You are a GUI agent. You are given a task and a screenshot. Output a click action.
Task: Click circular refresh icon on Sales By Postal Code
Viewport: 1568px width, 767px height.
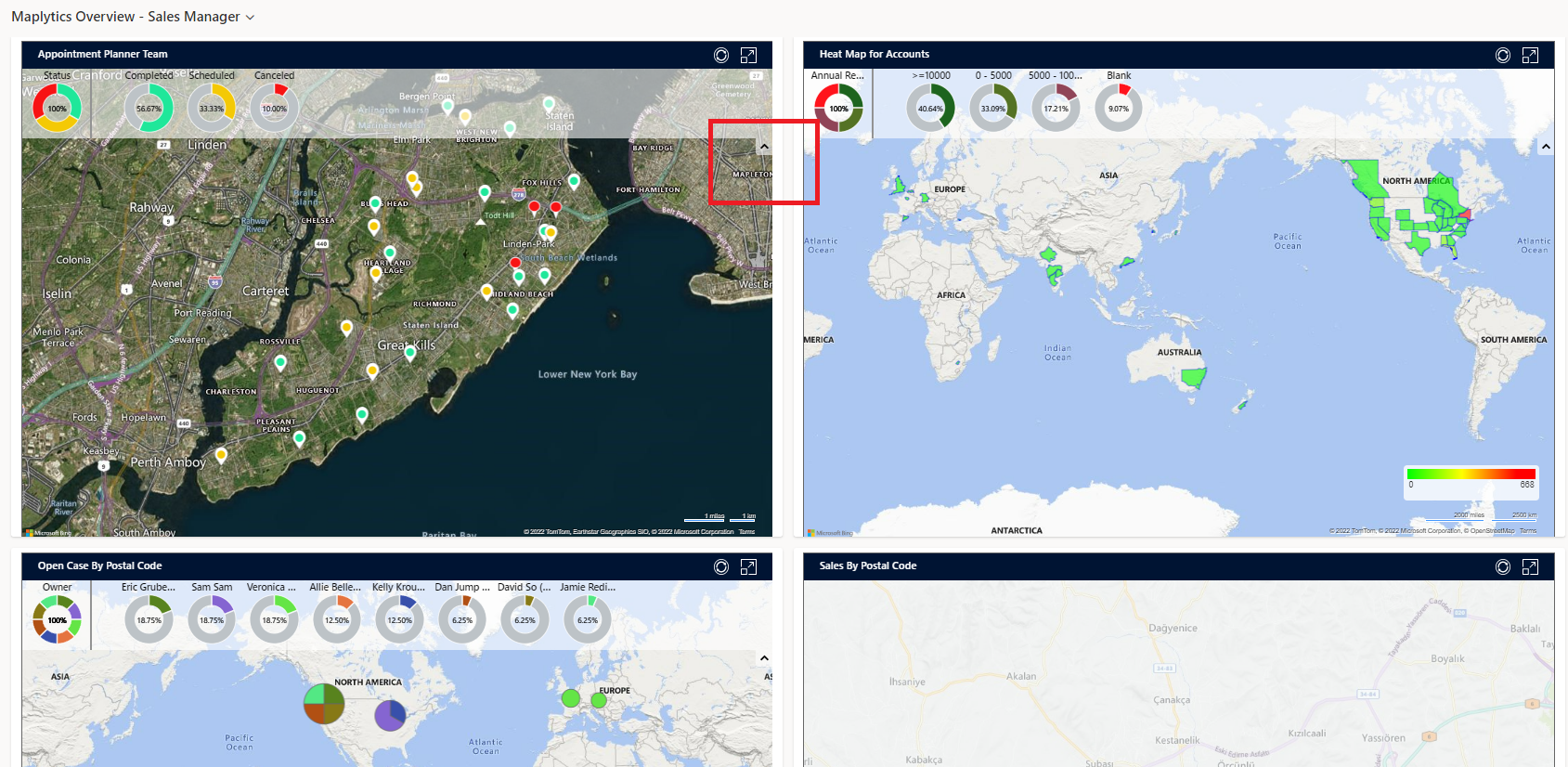pyautogui.click(x=1502, y=567)
